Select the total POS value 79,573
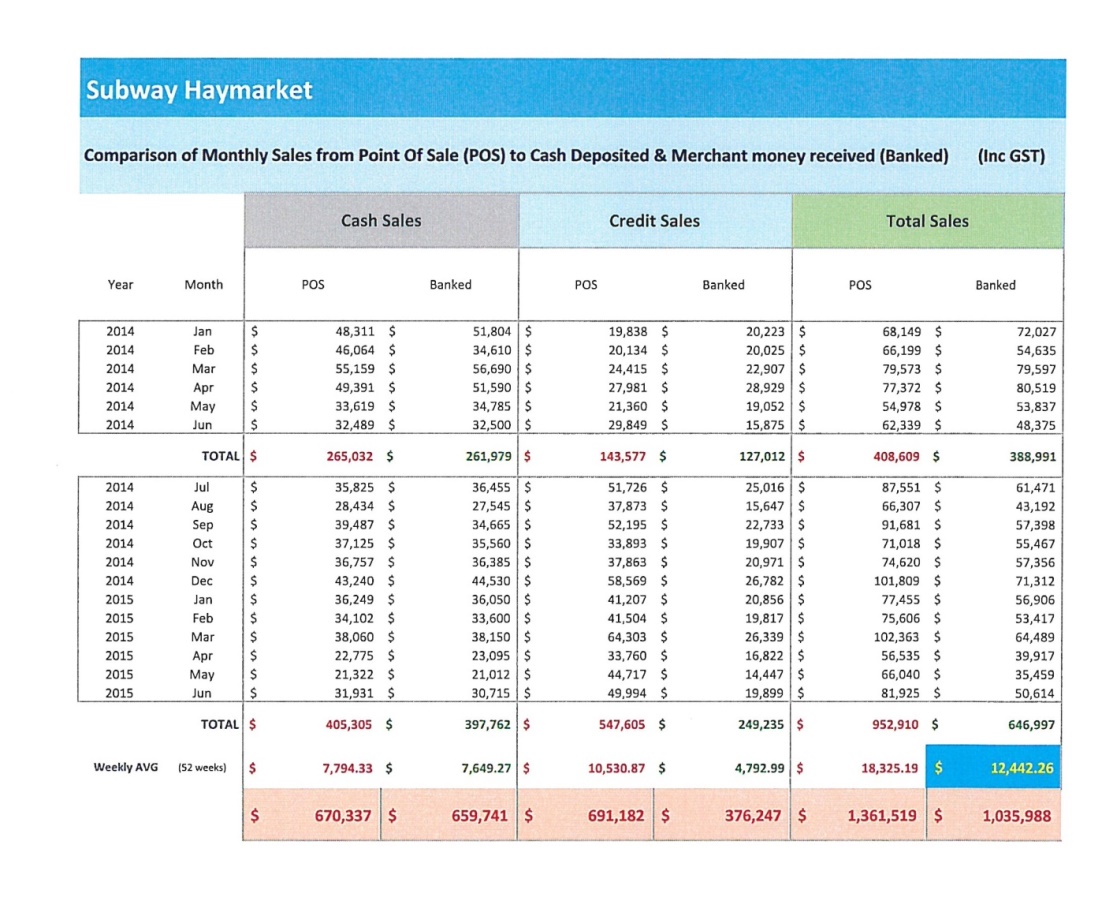The width and height of the screenshot is (1113, 897). pyautogui.click(x=901, y=369)
